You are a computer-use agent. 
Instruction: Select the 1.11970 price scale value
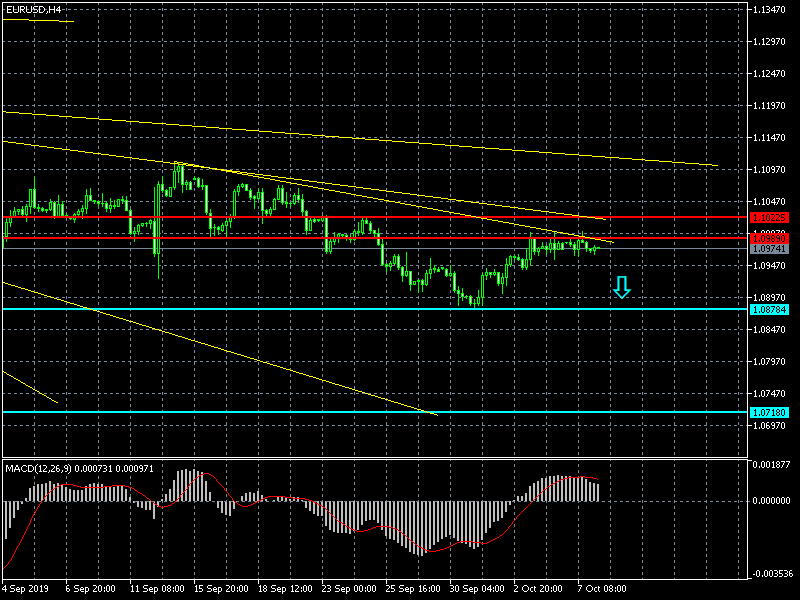click(x=772, y=105)
